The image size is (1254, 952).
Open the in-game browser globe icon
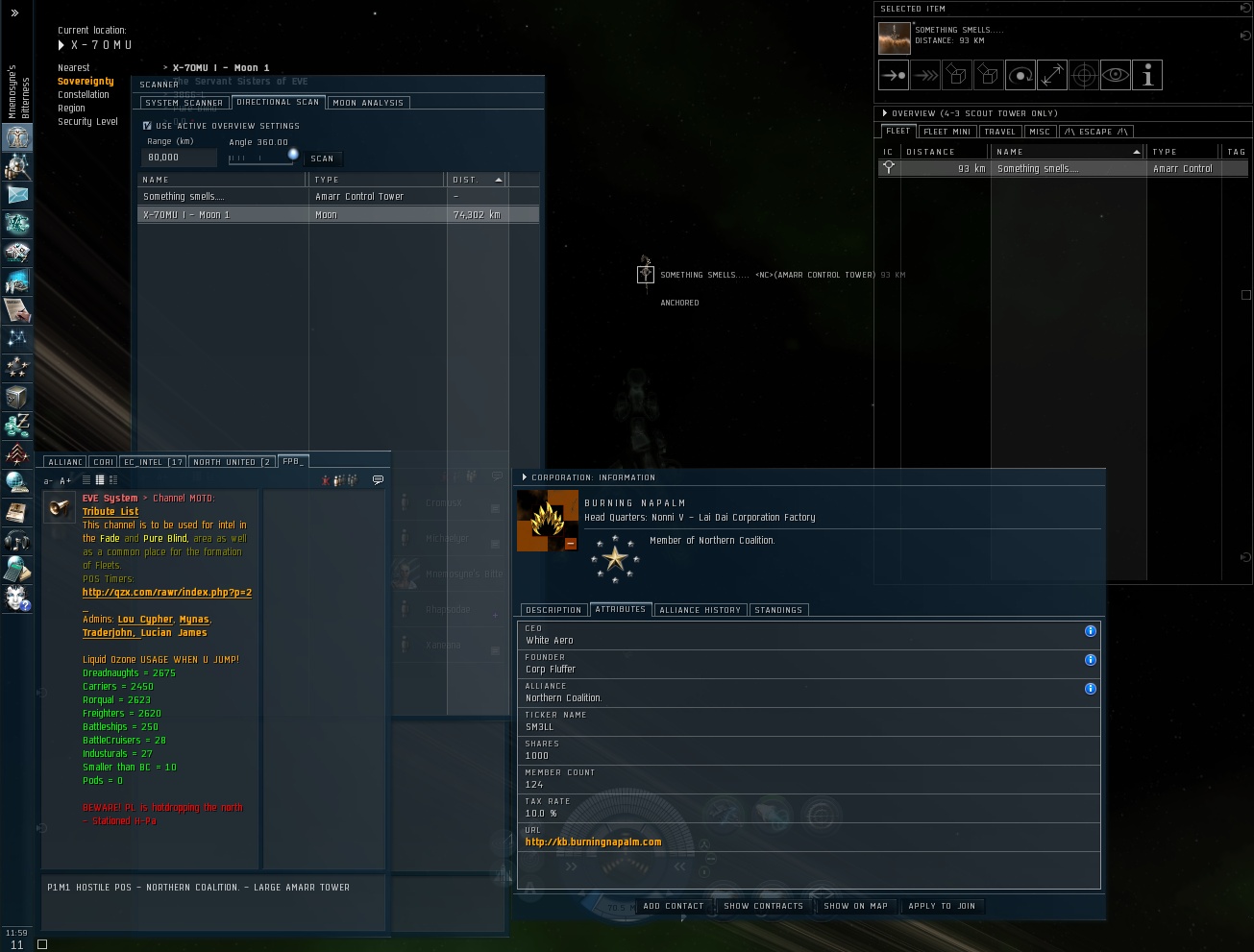(17, 483)
